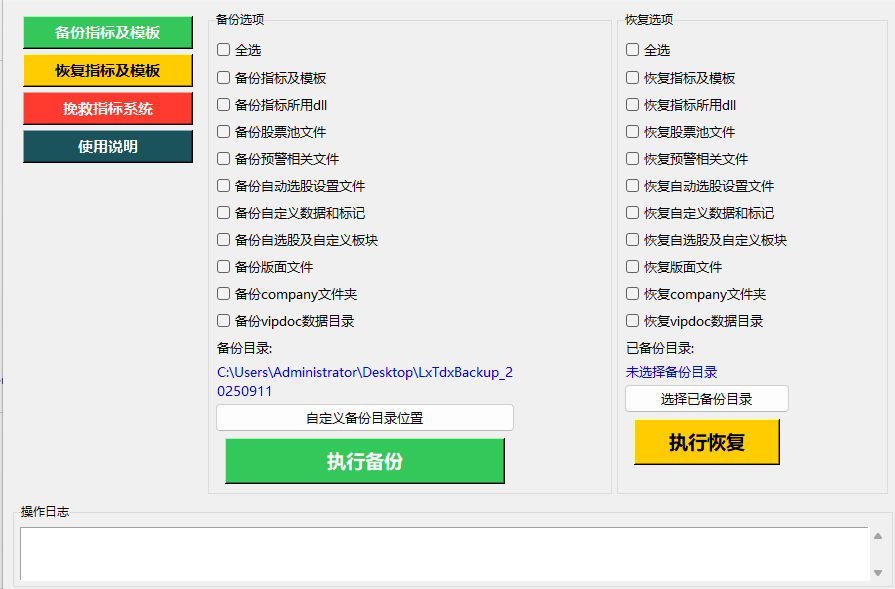The image size is (895, 589).
Task: Click the 选择已备份目录 button
Action: (x=707, y=399)
